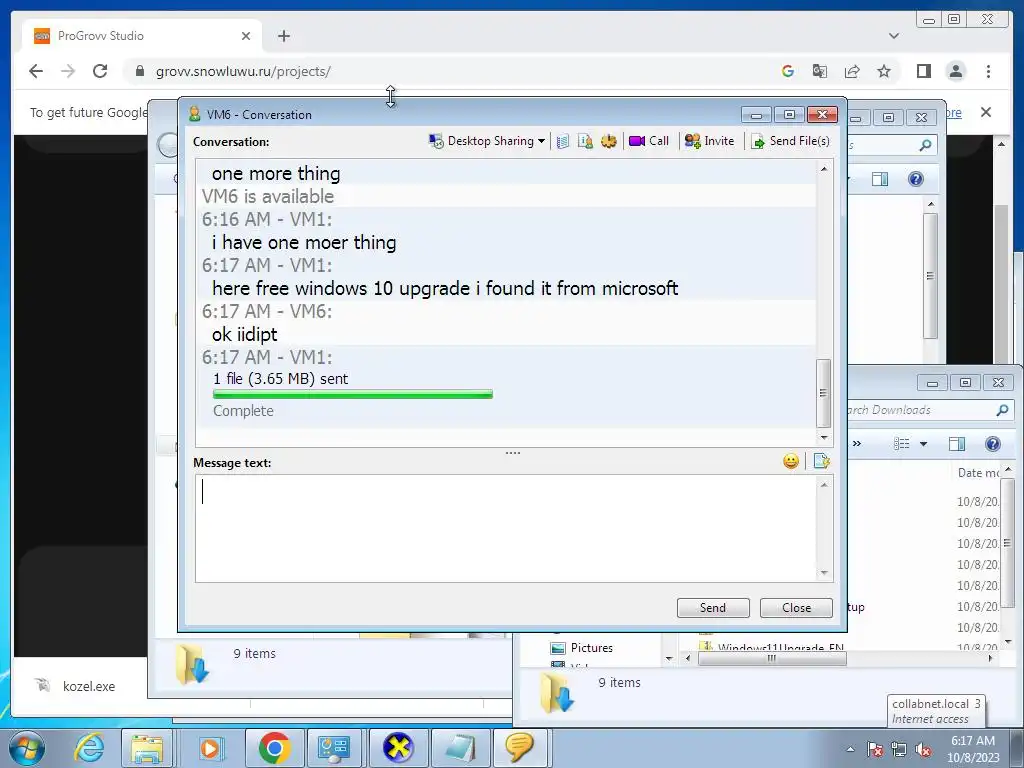1024x768 pixels.
Task: Click "Complete" transfer status text
Action: (x=243, y=411)
